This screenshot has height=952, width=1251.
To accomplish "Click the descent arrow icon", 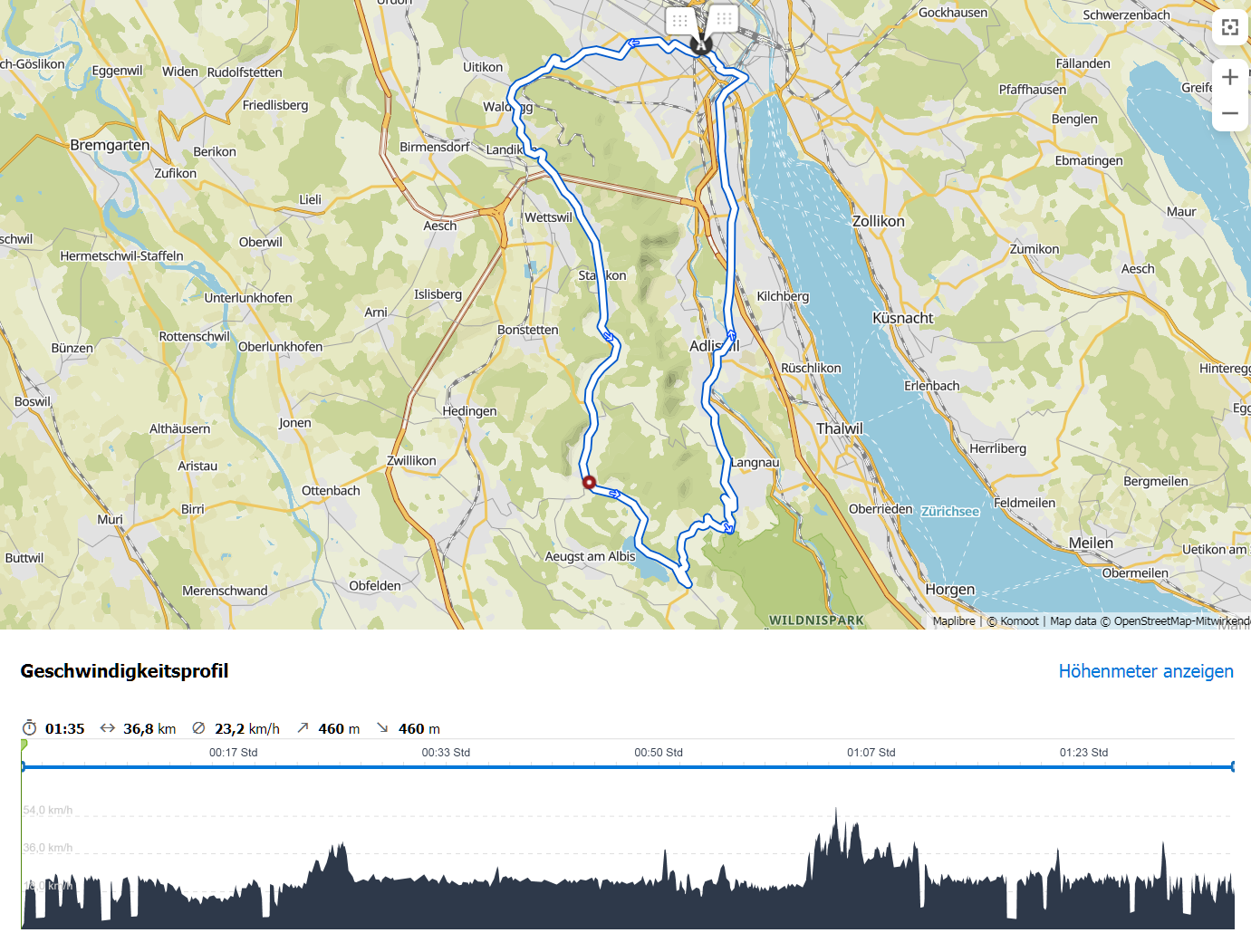I will point(382,728).
